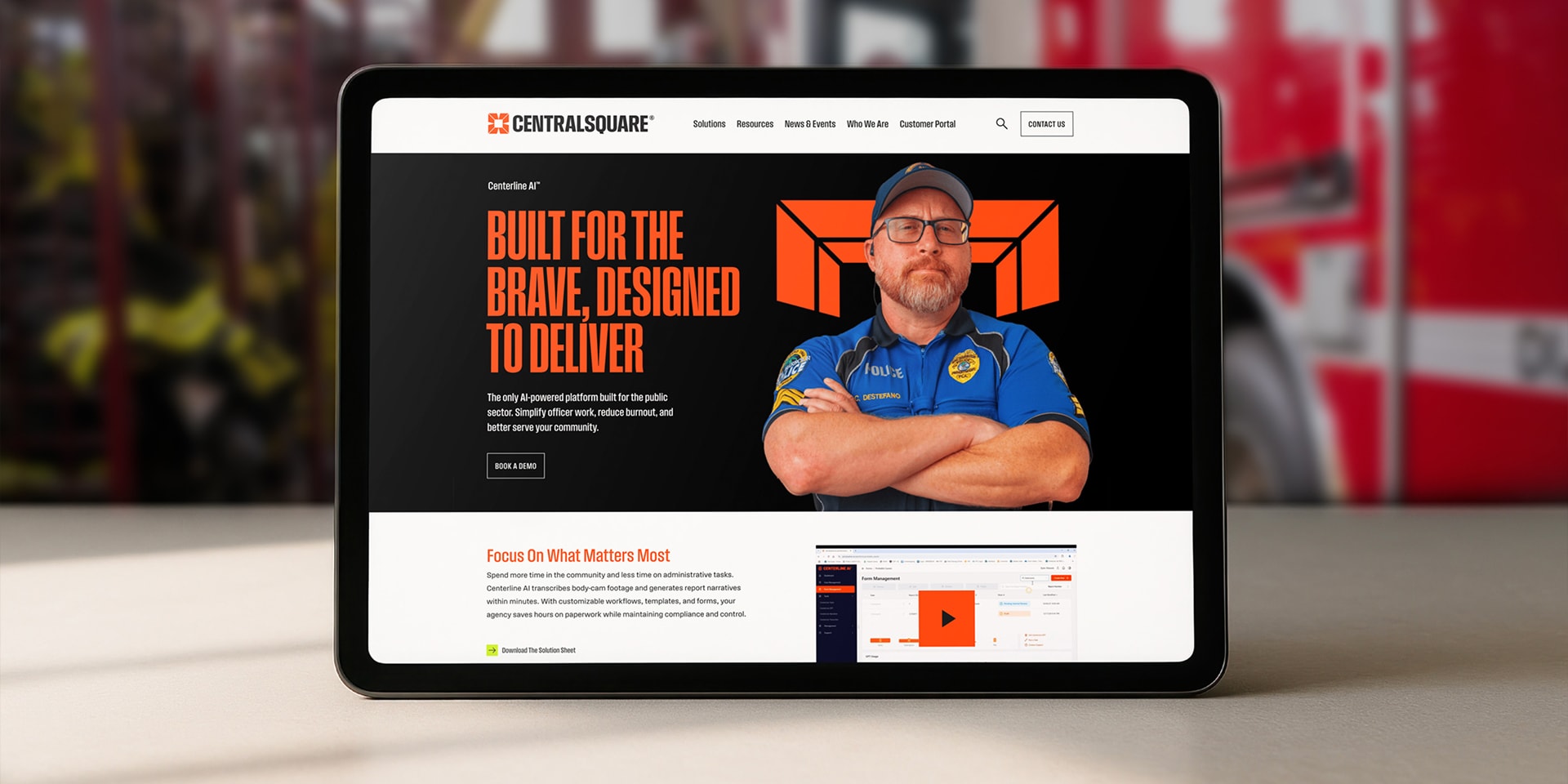1568x784 pixels.
Task: Open the search magnifying glass icon
Action: pyautogui.click(x=1001, y=124)
